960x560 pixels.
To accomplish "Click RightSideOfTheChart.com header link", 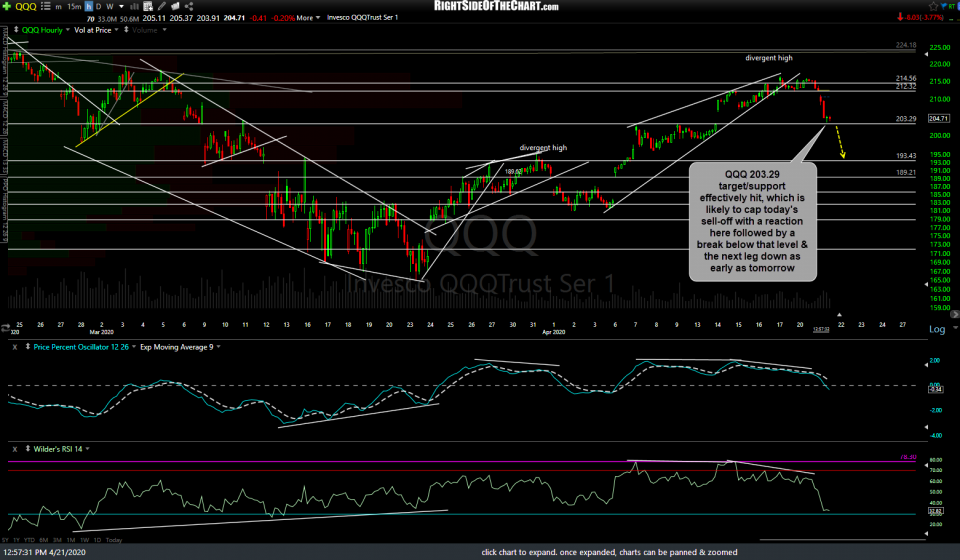I will pos(496,6).
